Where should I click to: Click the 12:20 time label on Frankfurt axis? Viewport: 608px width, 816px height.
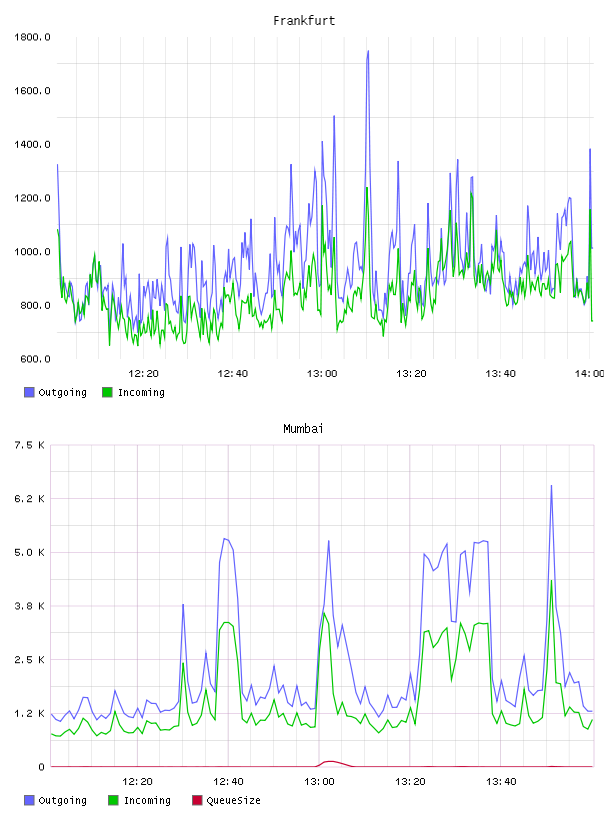pos(143,373)
